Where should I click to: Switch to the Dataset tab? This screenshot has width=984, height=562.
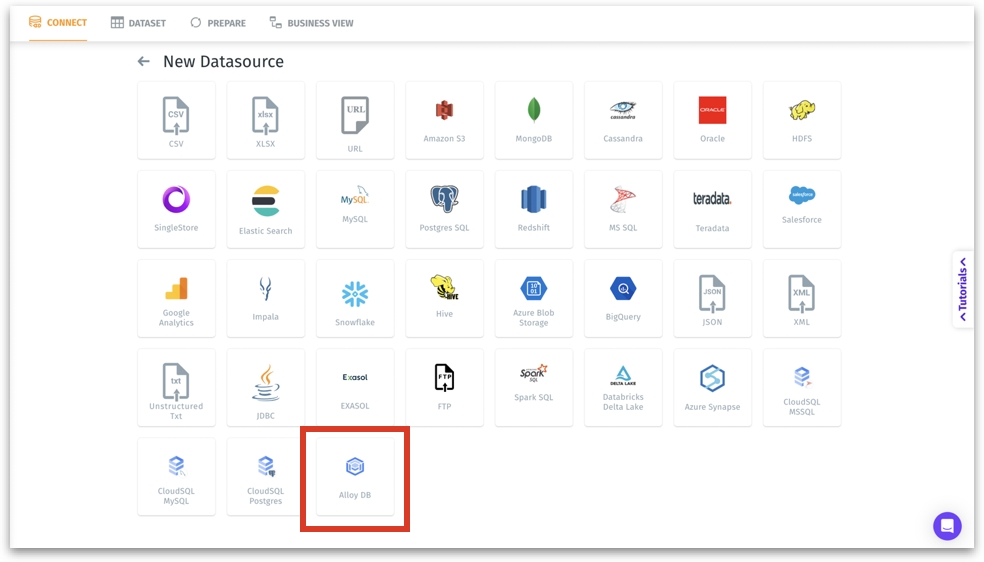point(138,23)
